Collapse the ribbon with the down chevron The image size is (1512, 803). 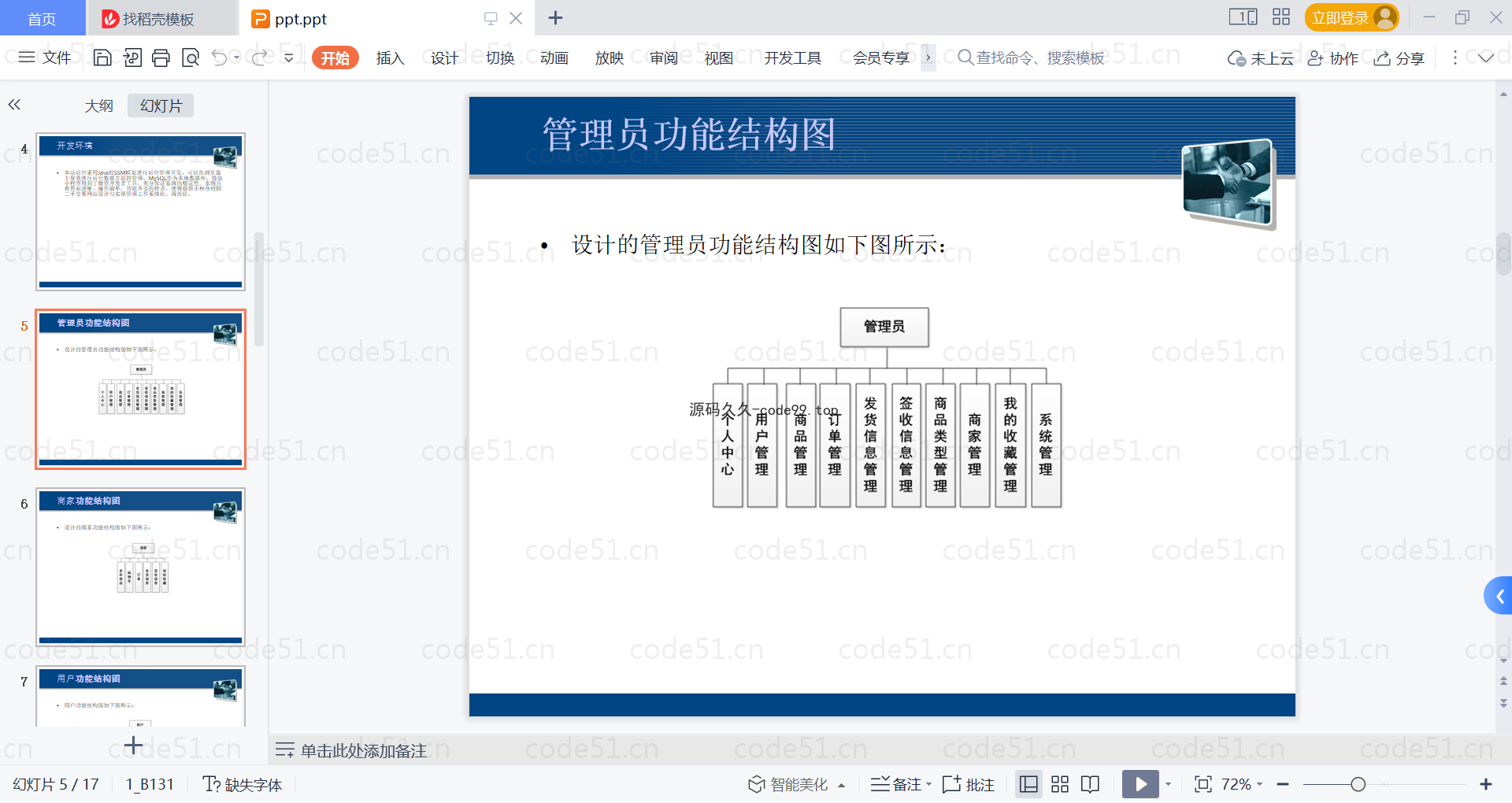coord(1485,57)
